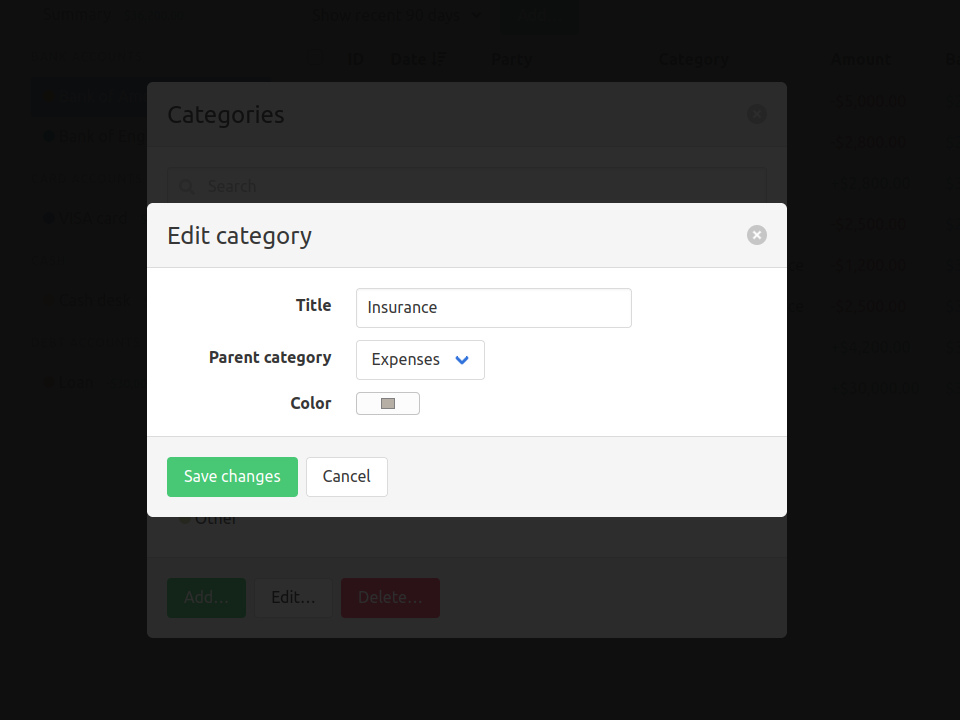This screenshot has width=960, height=720.
Task: Open the Show recent 90 days dropdown
Action: click(397, 15)
